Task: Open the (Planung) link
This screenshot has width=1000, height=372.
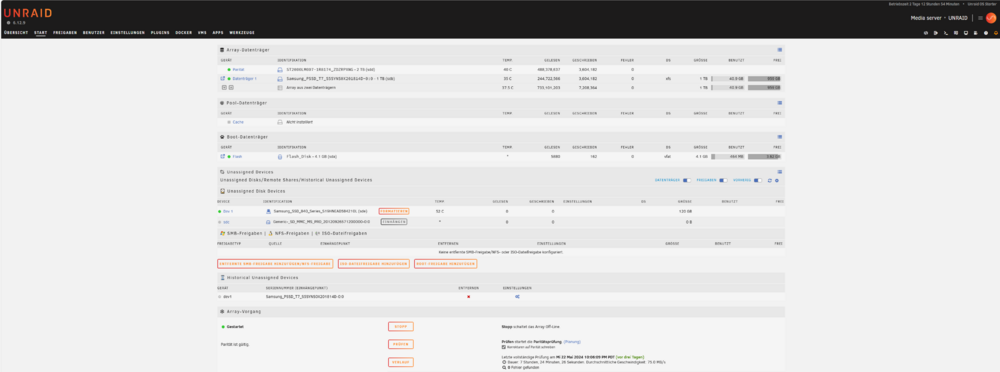Action: pyautogui.click(x=572, y=341)
